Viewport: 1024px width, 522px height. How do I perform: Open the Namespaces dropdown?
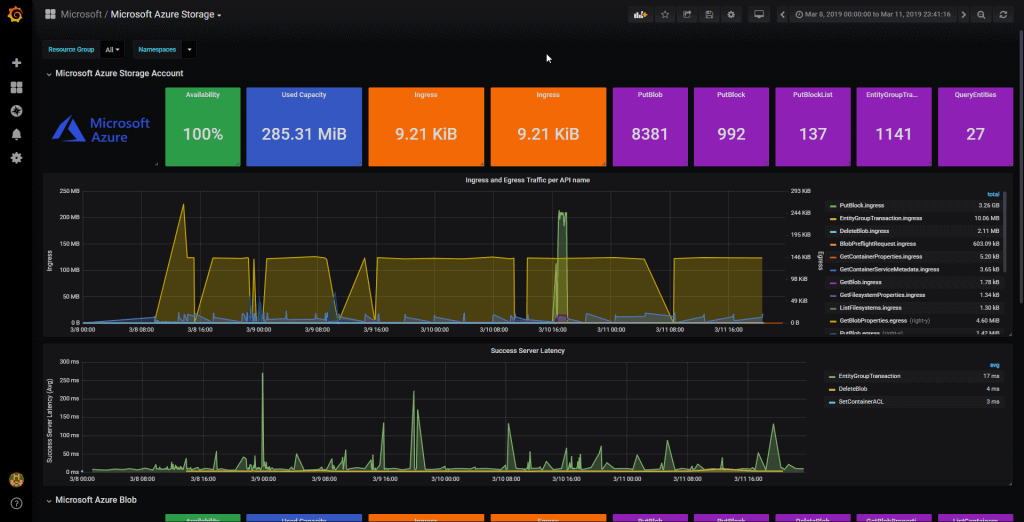189,50
